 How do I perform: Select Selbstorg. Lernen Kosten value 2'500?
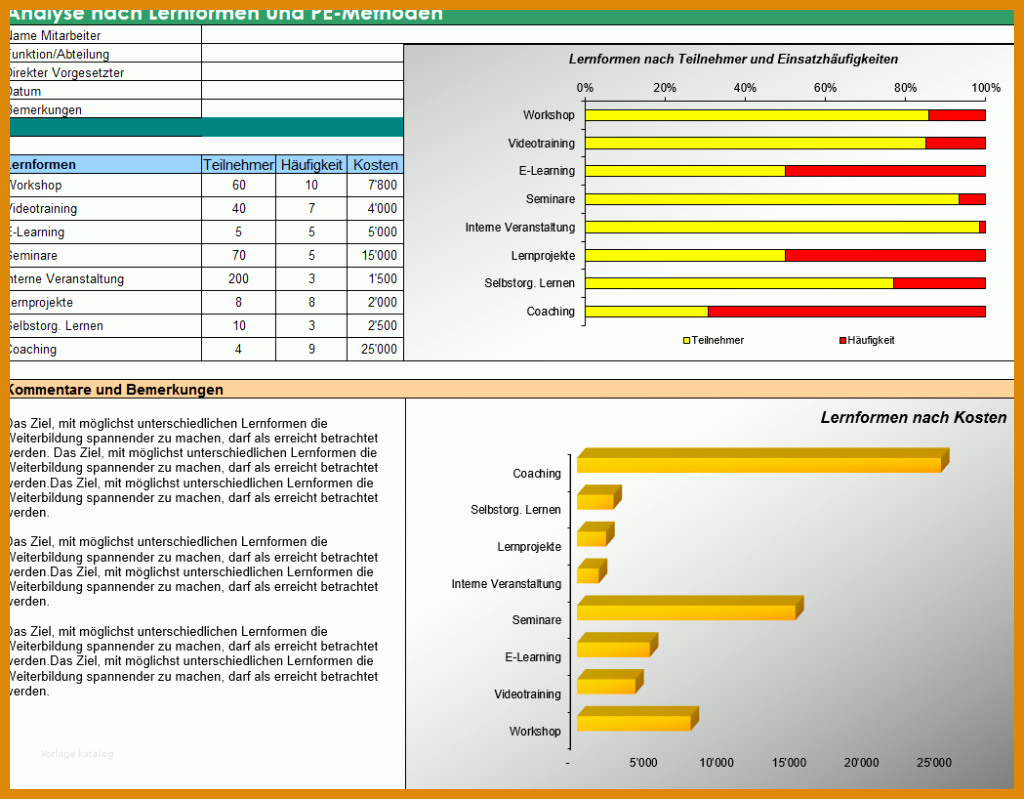tap(376, 326)
